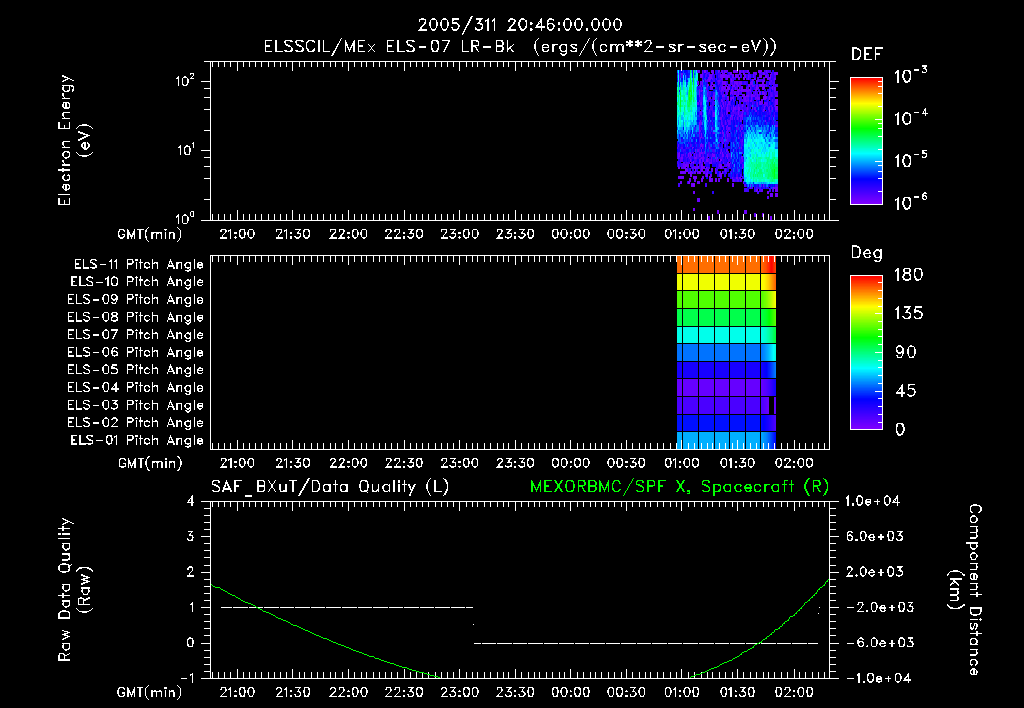Click the 3 tick on Raw Data Quality axis
Screen dimensions: 1024x708
(x=191, y=536)
